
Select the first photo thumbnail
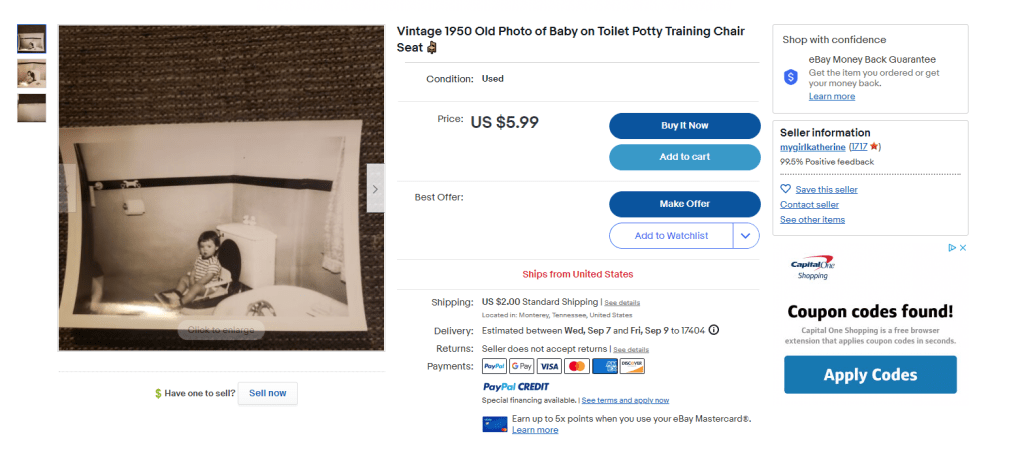point(32,39)
